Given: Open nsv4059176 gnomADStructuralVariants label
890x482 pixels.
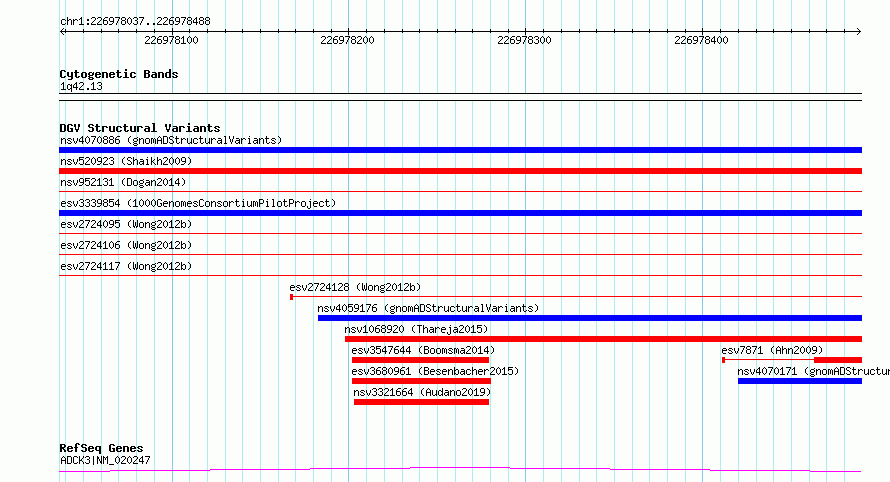Looking at the screenshot, I should point(428,308).
